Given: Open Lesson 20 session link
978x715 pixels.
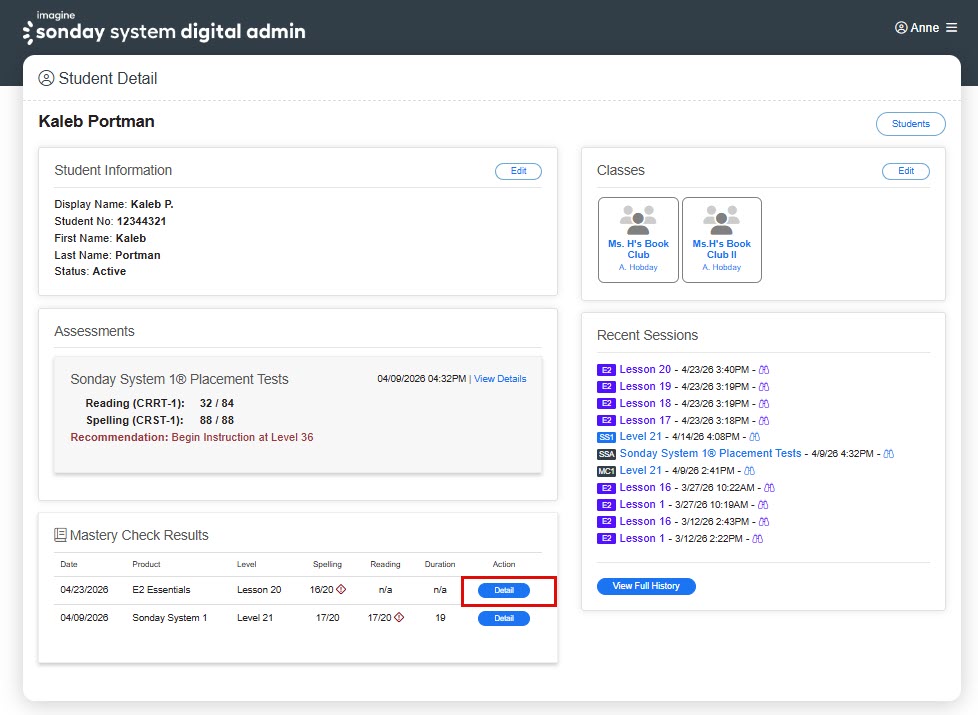Looking at the screenshot, I should (645, 369).
